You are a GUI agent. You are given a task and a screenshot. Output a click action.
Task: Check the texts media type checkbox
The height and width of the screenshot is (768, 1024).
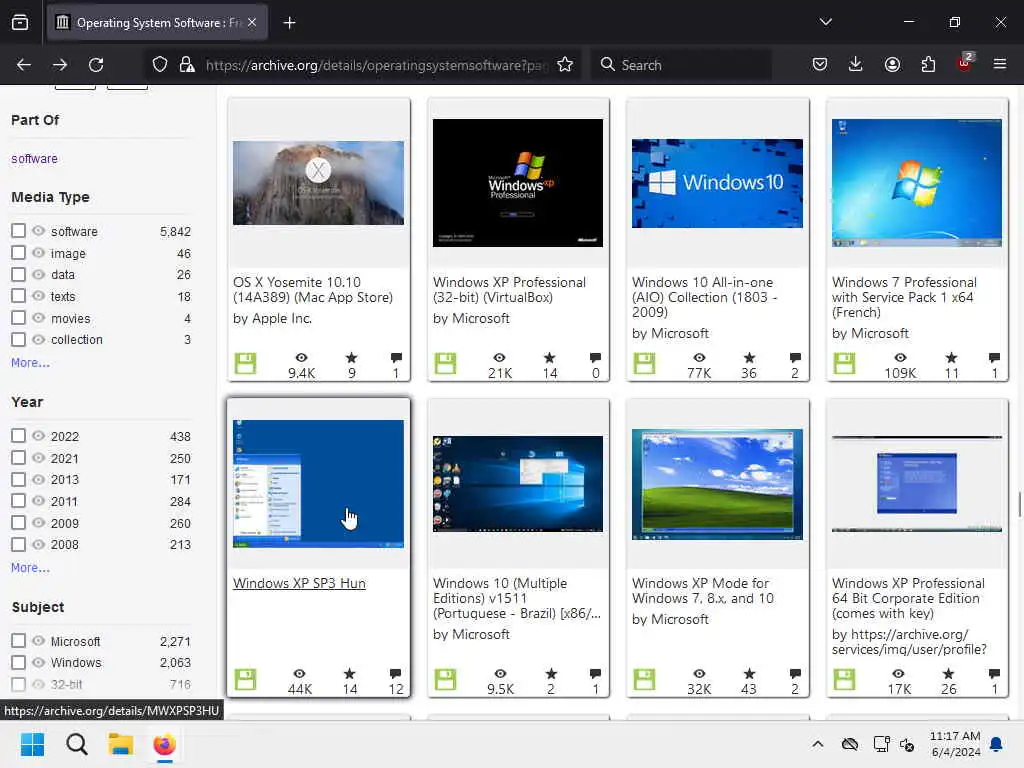coord(18,296)
